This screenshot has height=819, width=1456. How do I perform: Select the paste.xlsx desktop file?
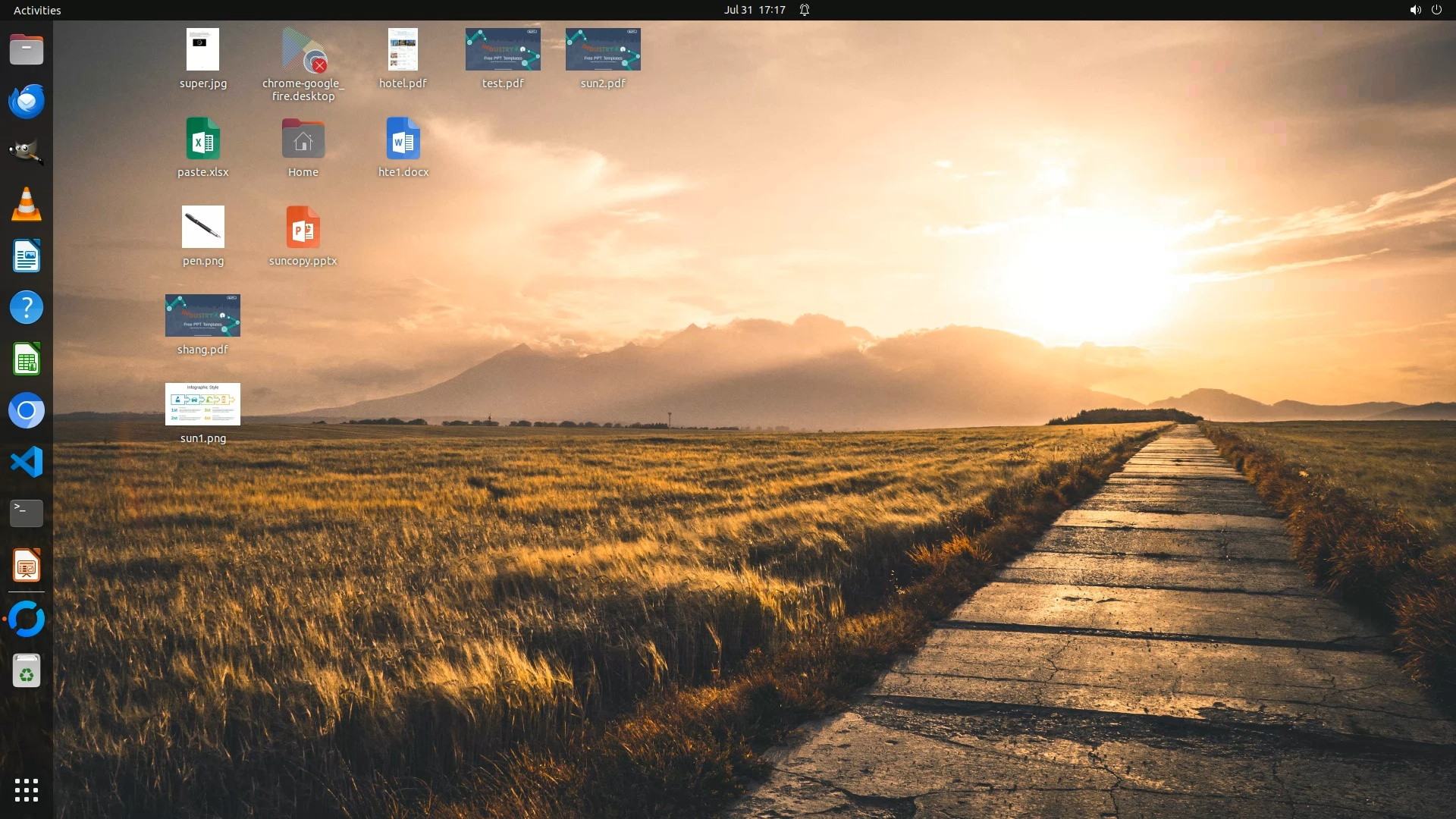202,140
